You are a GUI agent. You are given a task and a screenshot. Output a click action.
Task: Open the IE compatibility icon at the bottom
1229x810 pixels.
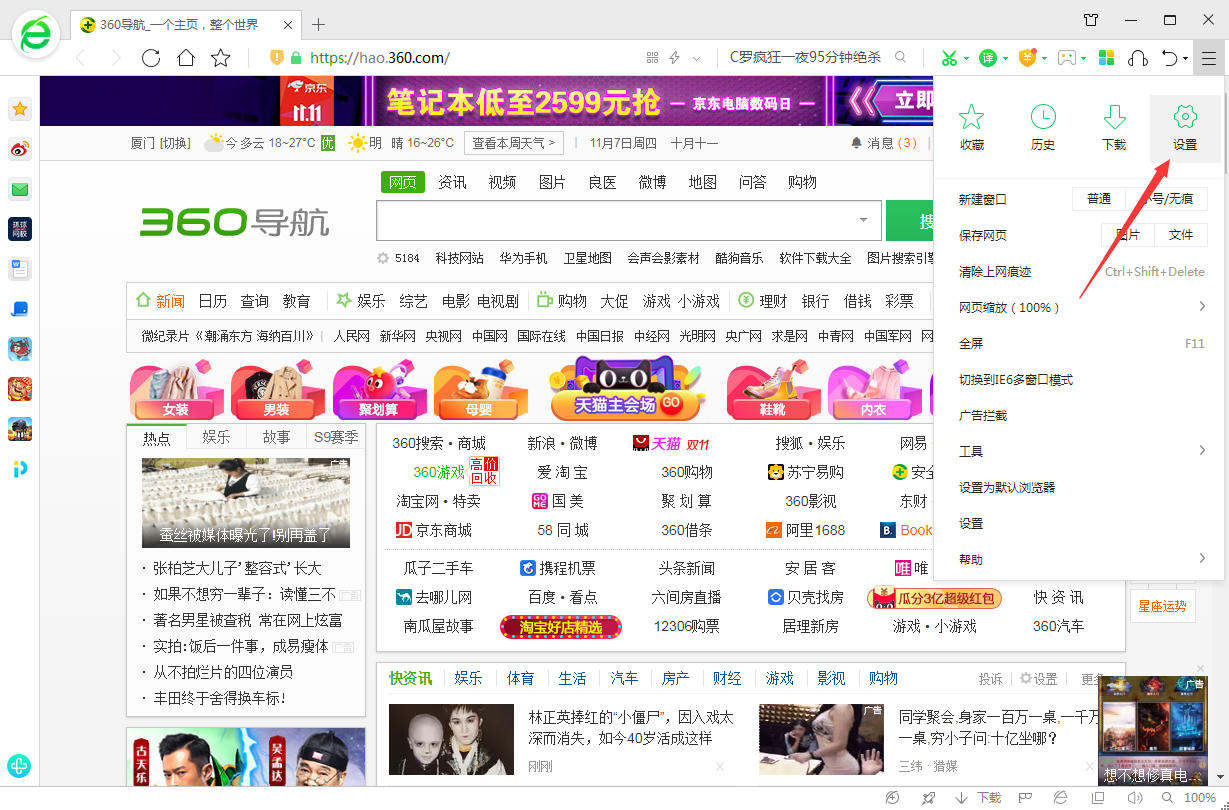1058,798
